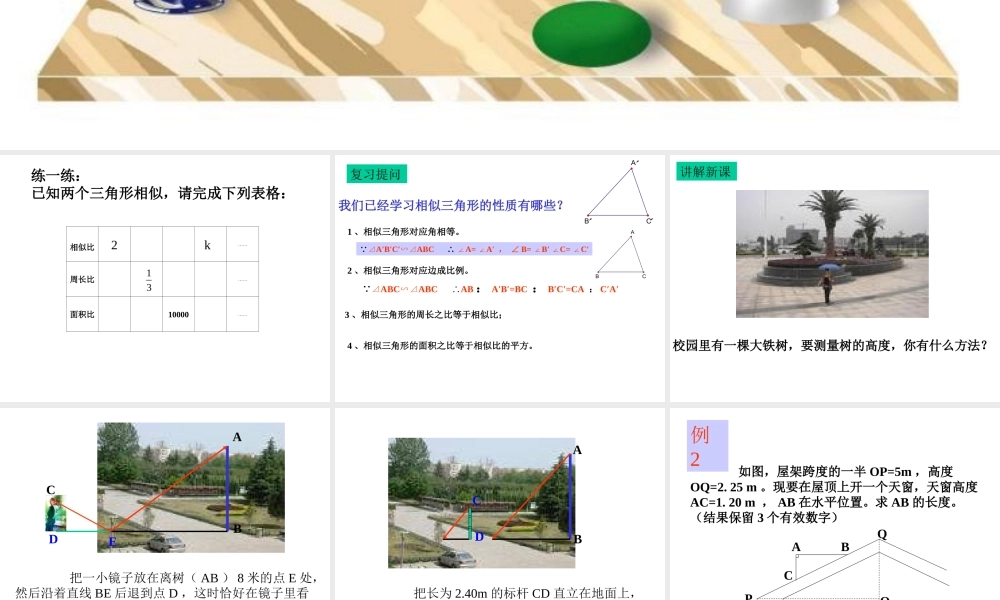Click the heading 练一练:
The width and height of the screenshot is (1000, 600).
(x=56, y=175)
